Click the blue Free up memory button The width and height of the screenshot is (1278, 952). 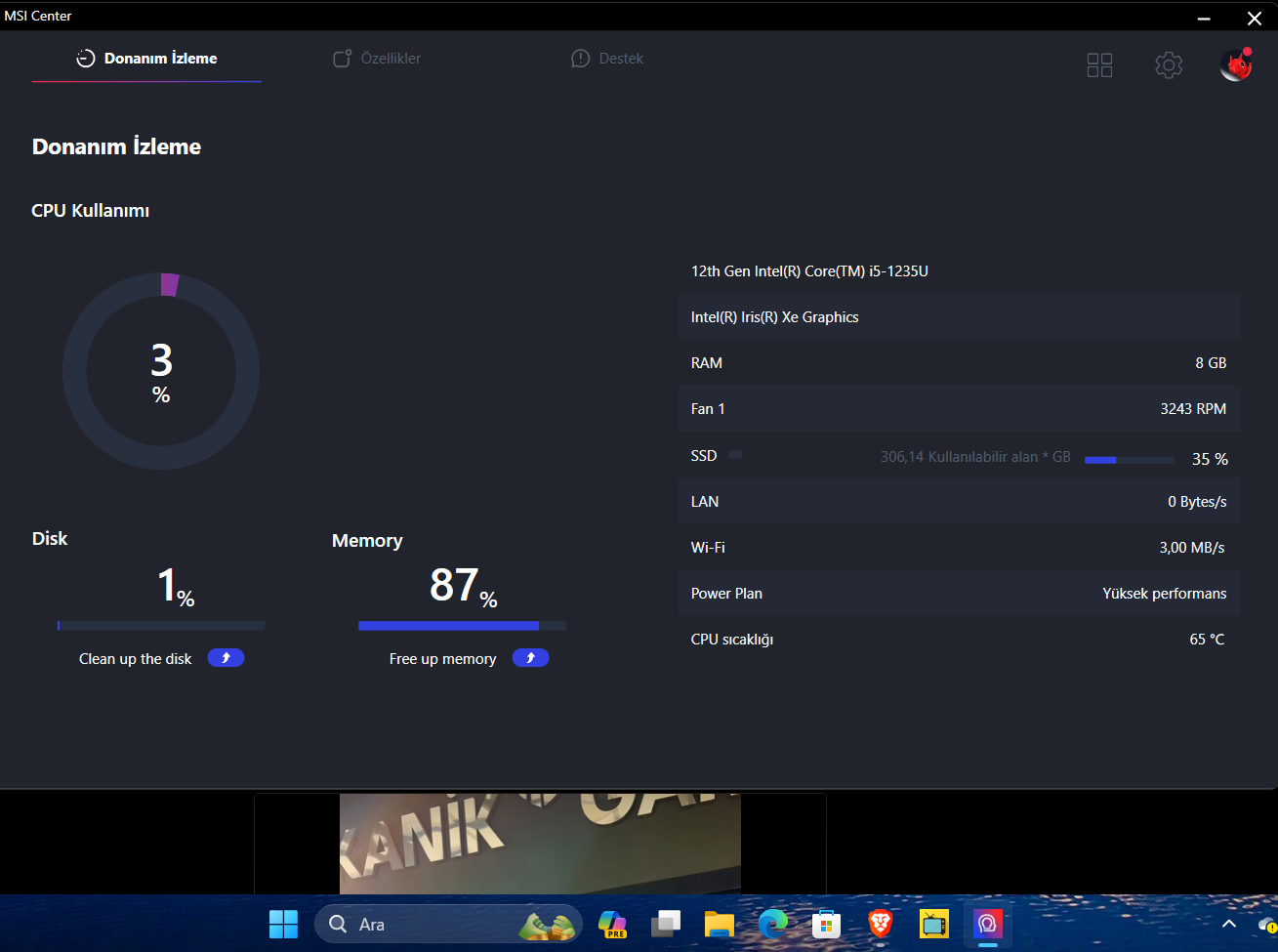point(530,658)
